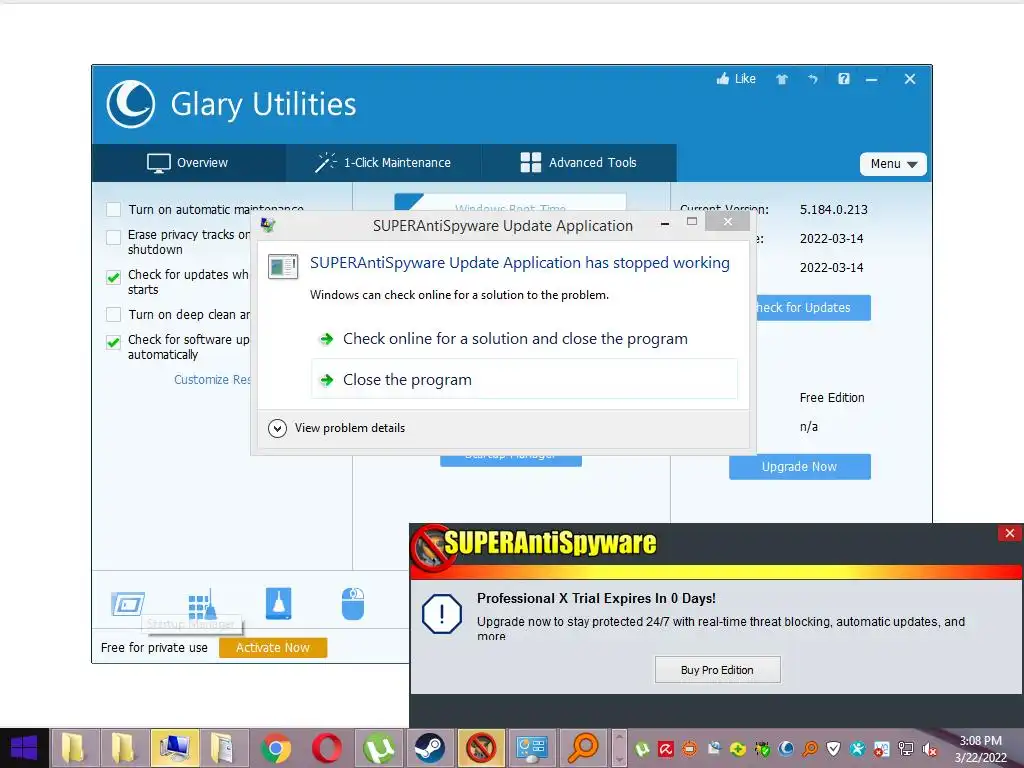Open the Windows Start button
This screenshot has height=768, width=1024.
[x=24, y=748]
